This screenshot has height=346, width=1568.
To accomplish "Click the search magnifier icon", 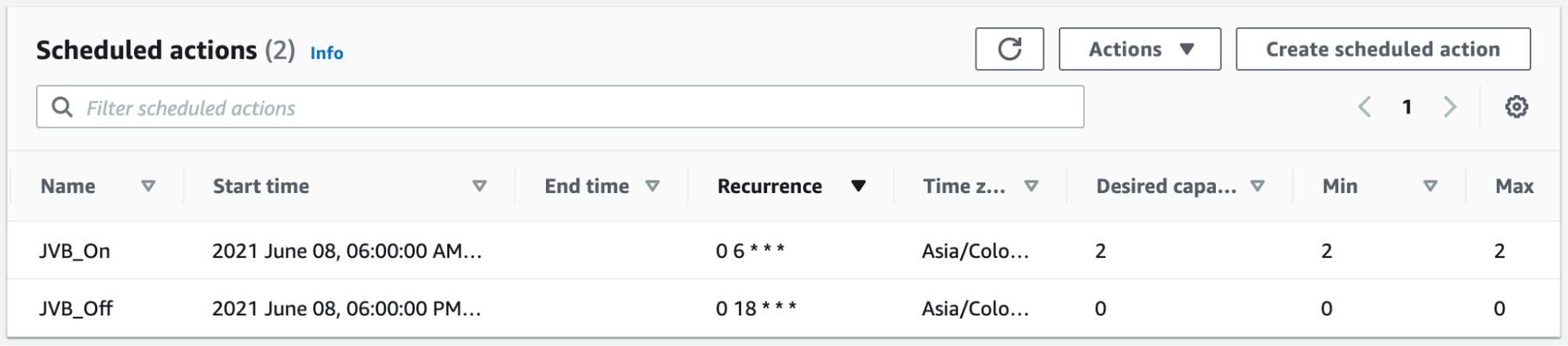I will coord(62,107).
